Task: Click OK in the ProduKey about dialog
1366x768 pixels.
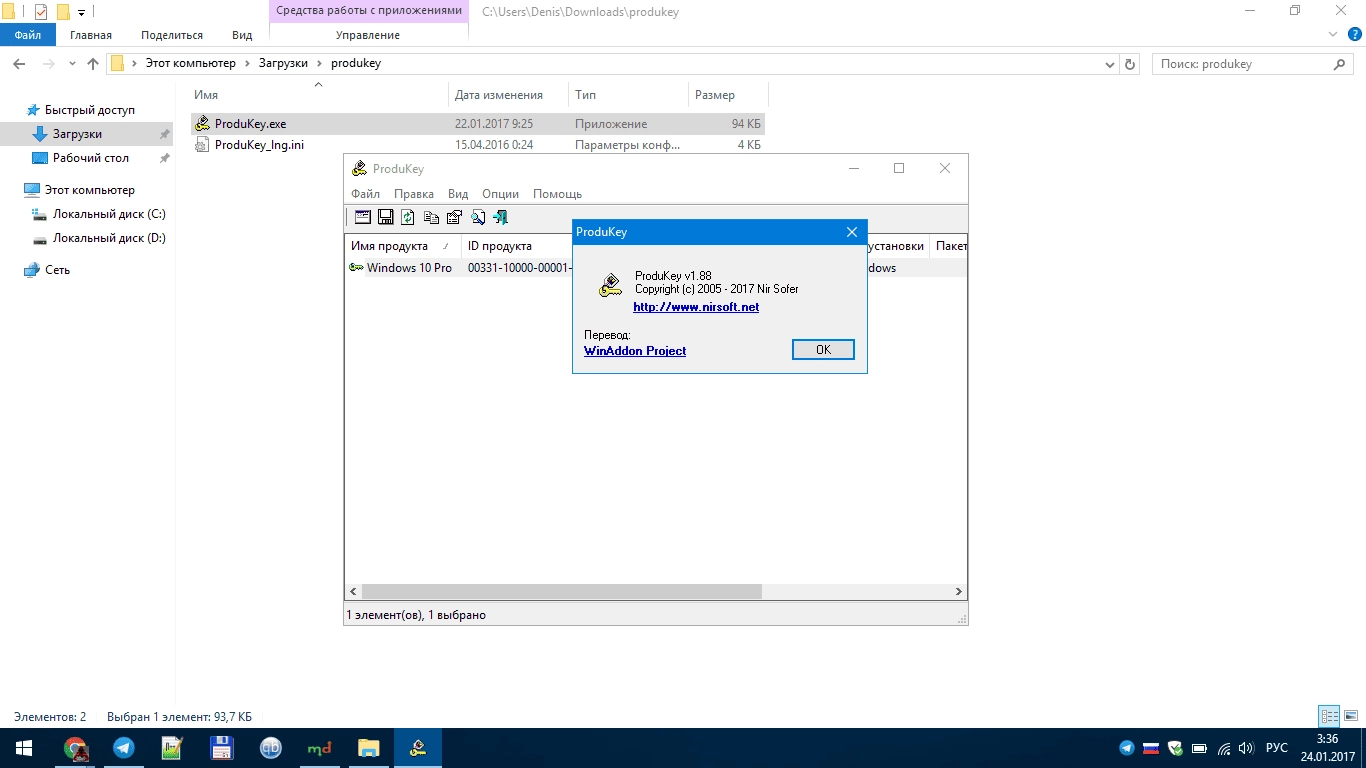Action: [x=823, y=350]
